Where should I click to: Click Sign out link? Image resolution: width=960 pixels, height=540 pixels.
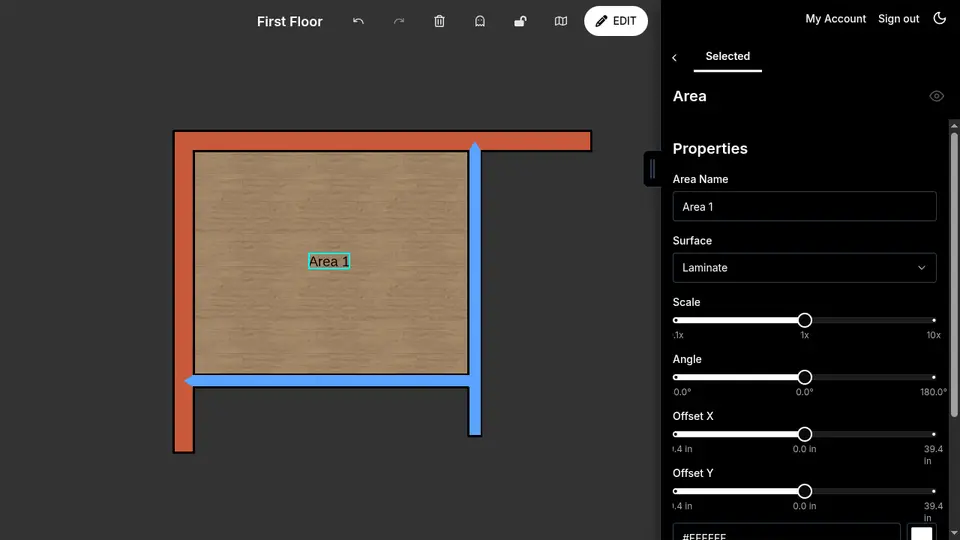[898, 19]
